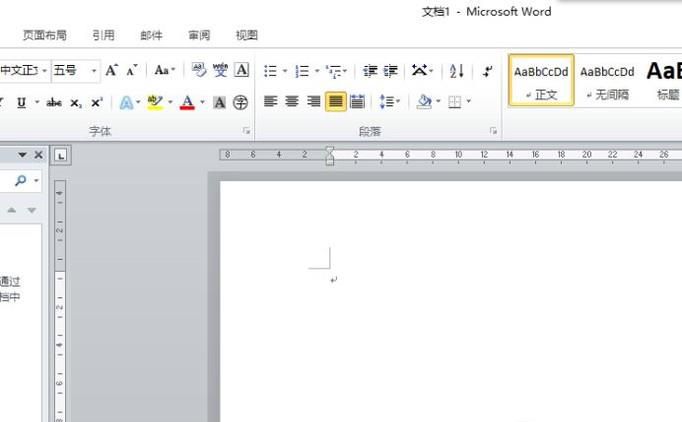Open navigation pane options dropdown arrow

click(22, 154)
